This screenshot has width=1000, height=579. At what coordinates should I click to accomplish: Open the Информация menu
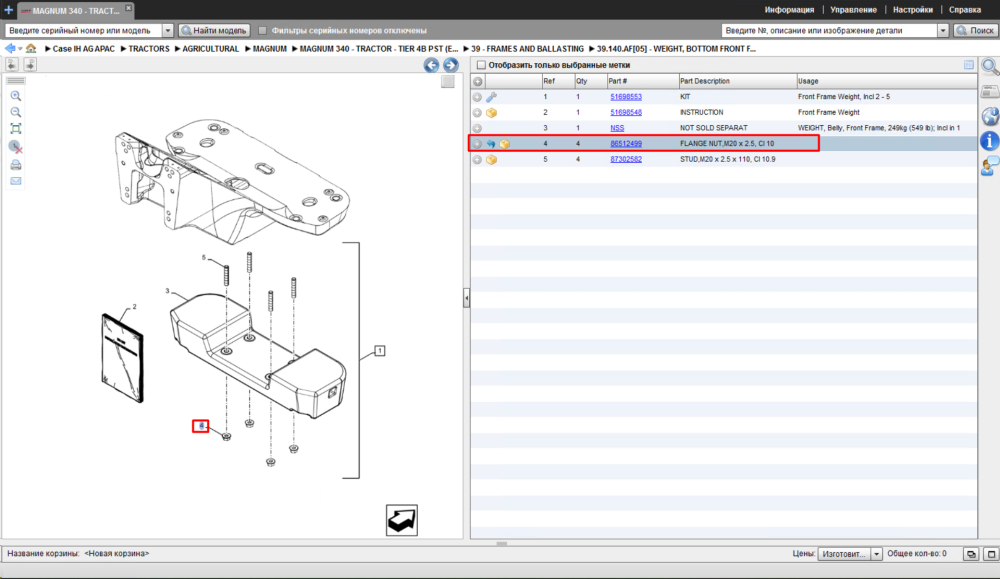coord(789,10)
